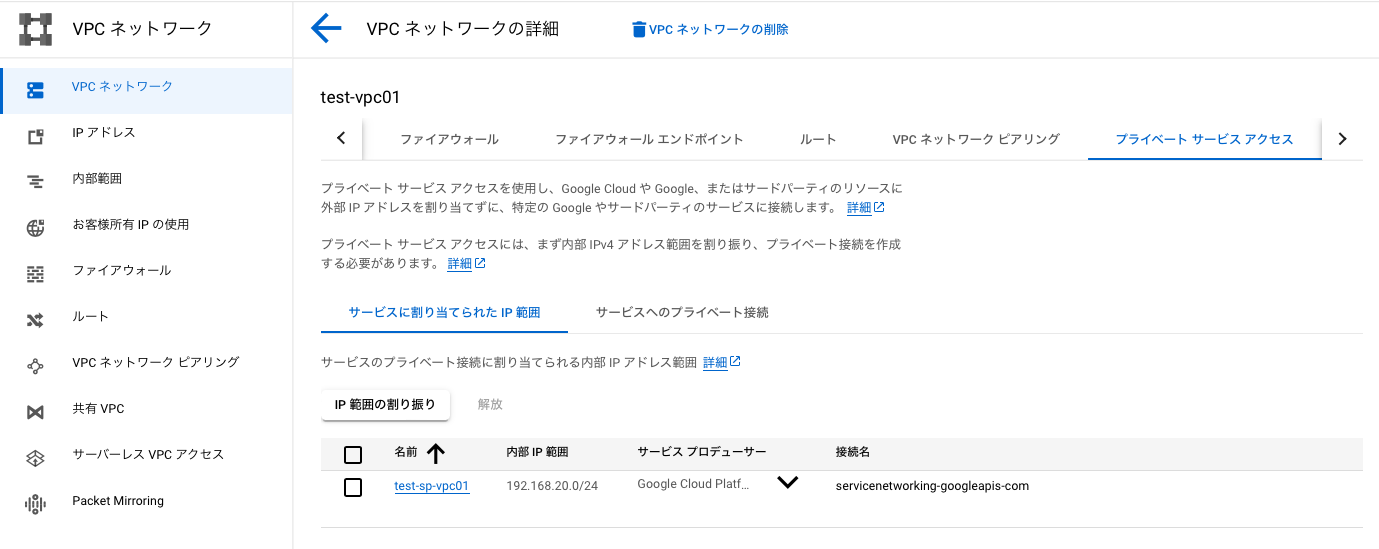Switch to サービスへのプライベート接続 sub-tab
The image size is (1379, 549).
coord(682,313)
